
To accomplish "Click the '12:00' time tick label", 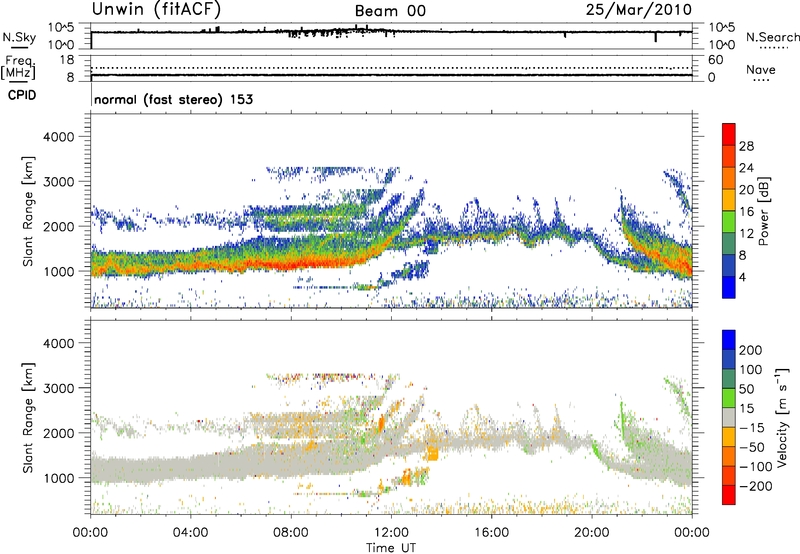I will pos(391,533).
